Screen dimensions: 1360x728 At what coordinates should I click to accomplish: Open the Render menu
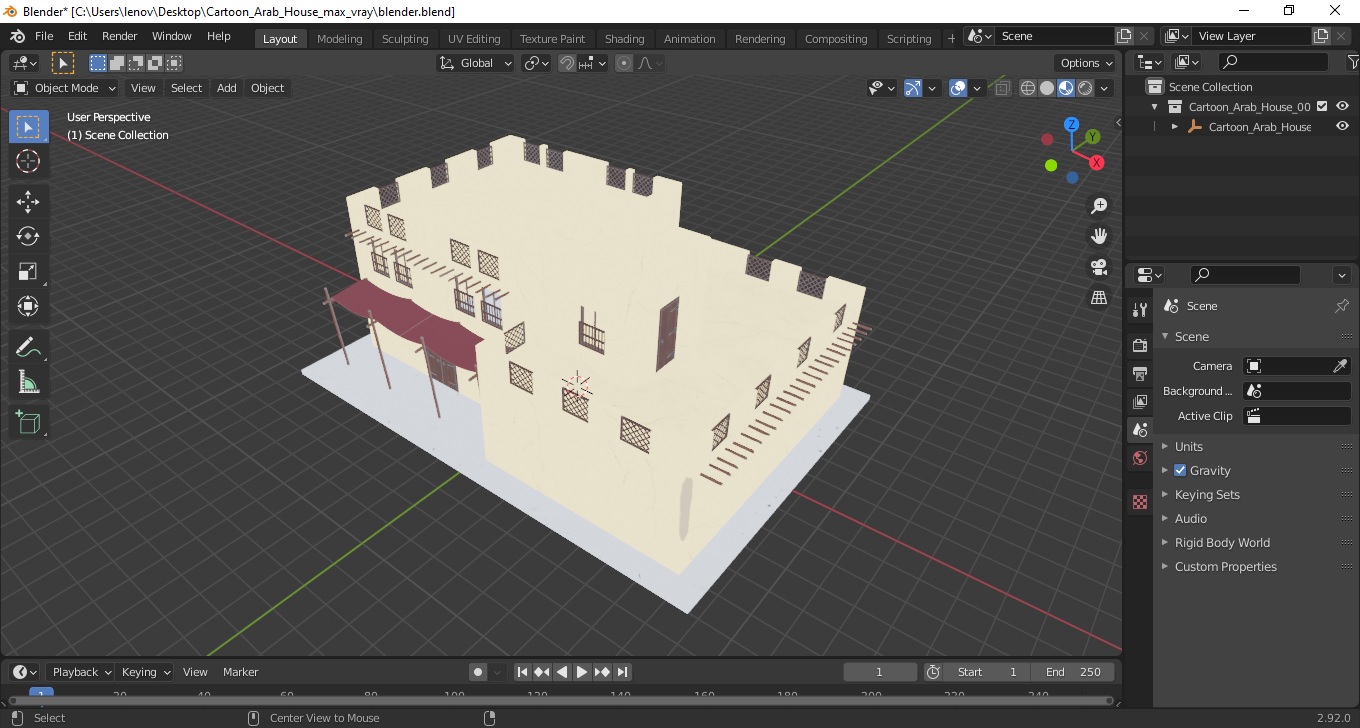pyautogui.click(x=120, y=36)
